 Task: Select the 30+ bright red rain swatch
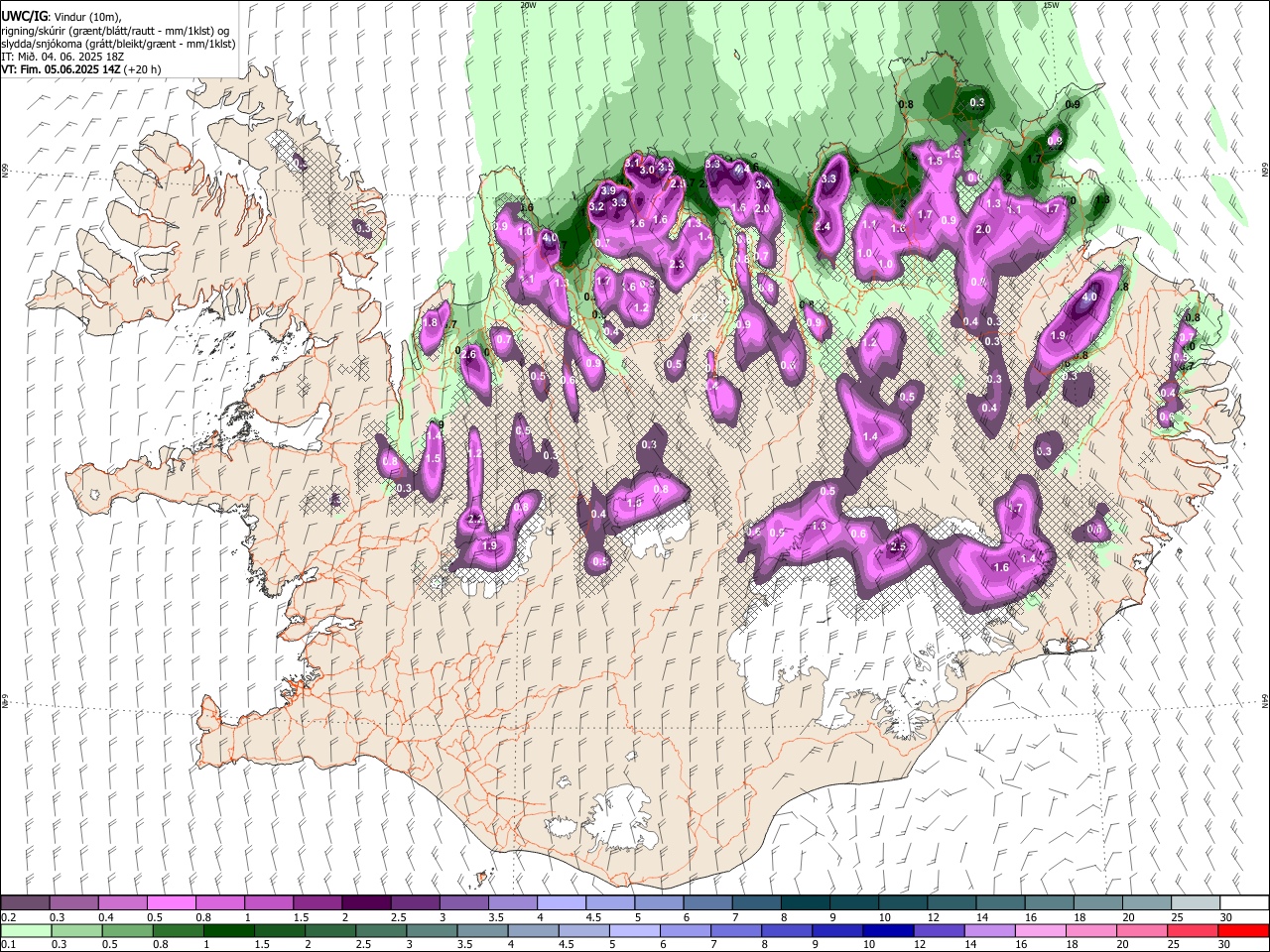click(x=1242, y=930)
